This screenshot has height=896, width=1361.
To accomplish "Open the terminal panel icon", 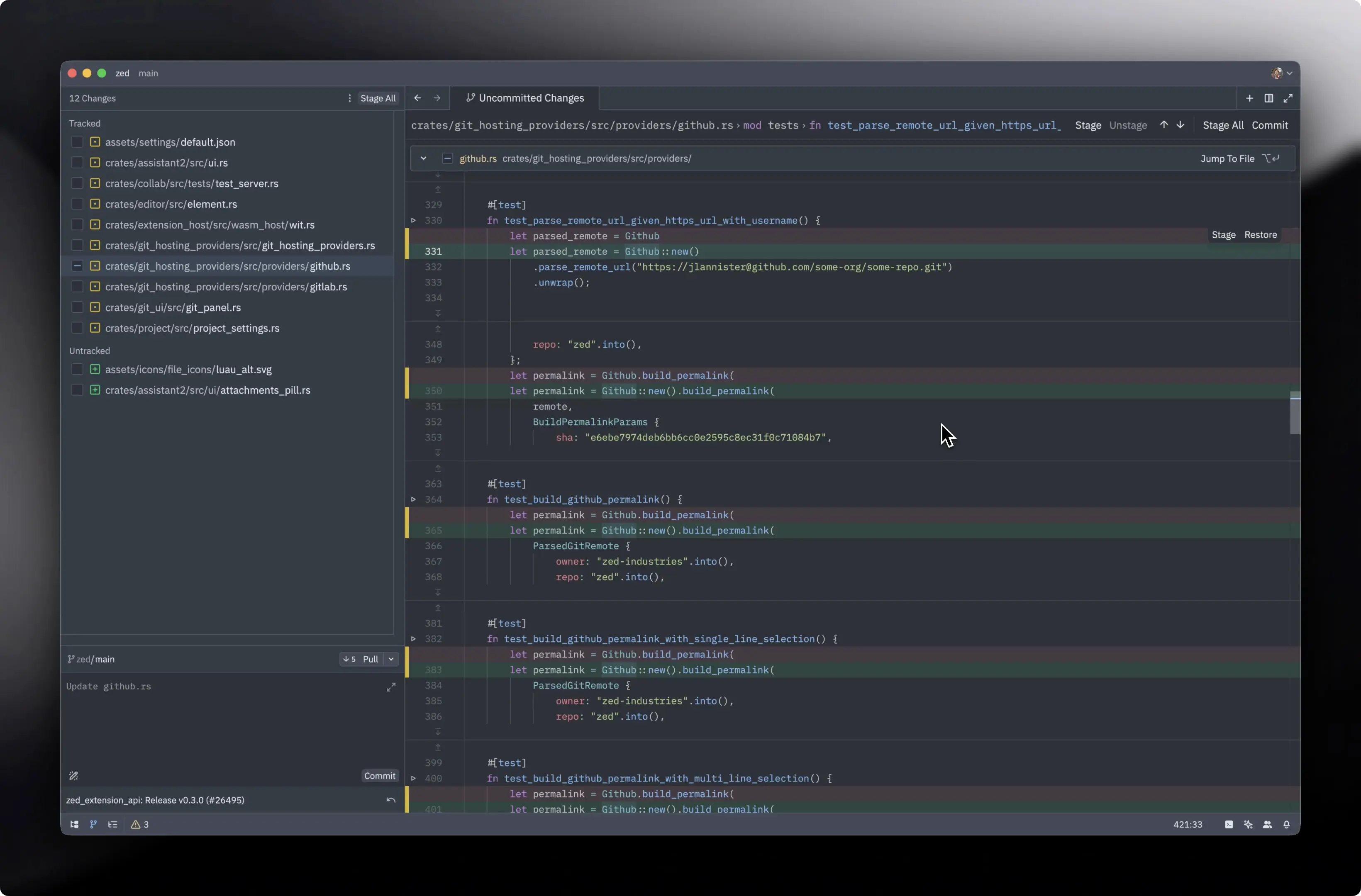I will click(1228, 824).
